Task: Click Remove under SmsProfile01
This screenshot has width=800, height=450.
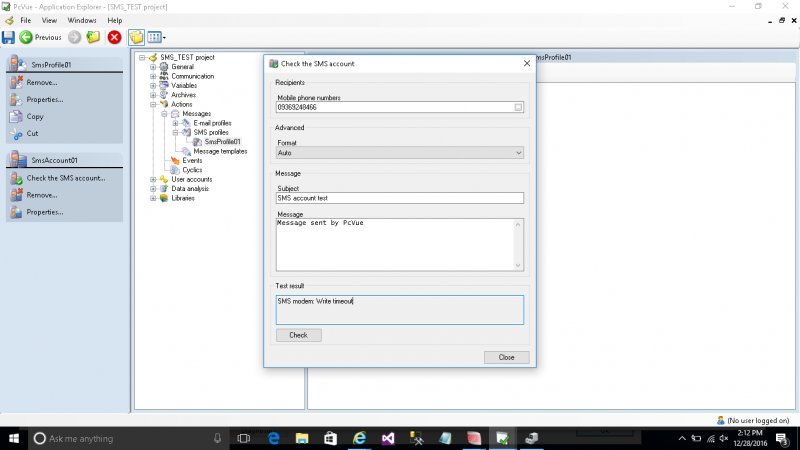Action: [x=42, y=83]
